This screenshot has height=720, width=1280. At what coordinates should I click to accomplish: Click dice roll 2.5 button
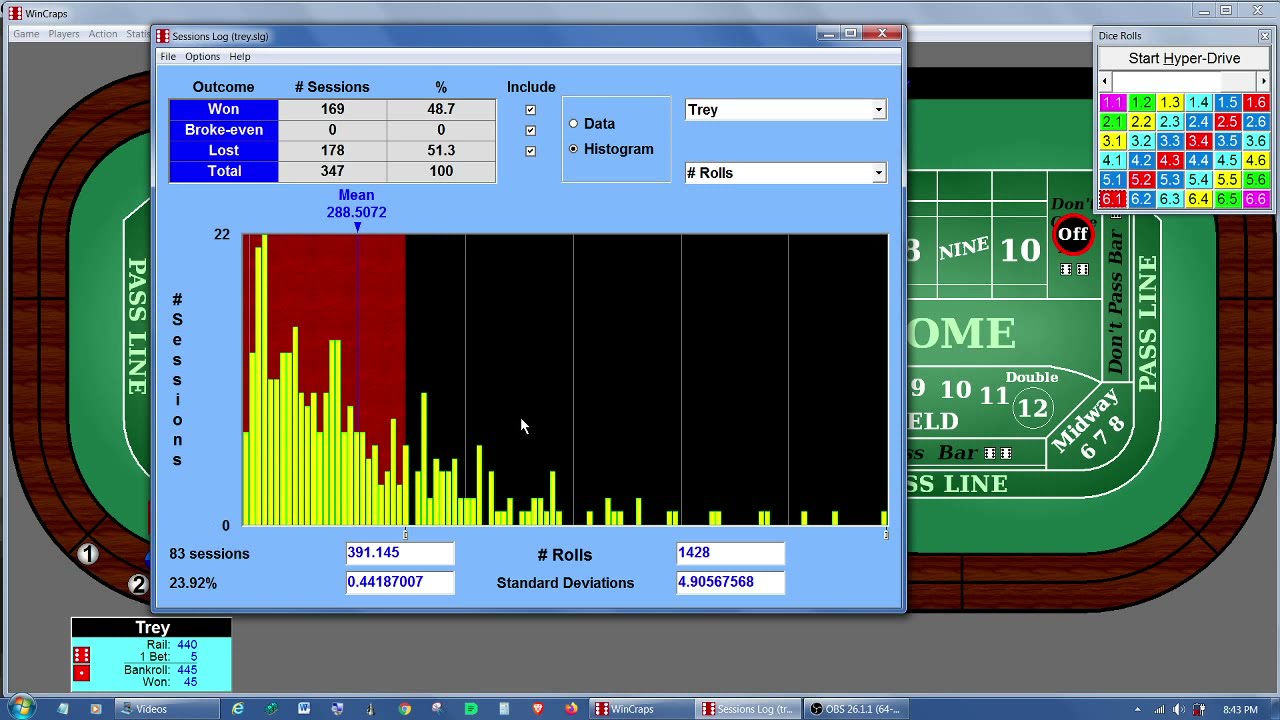pos(1227,121)
